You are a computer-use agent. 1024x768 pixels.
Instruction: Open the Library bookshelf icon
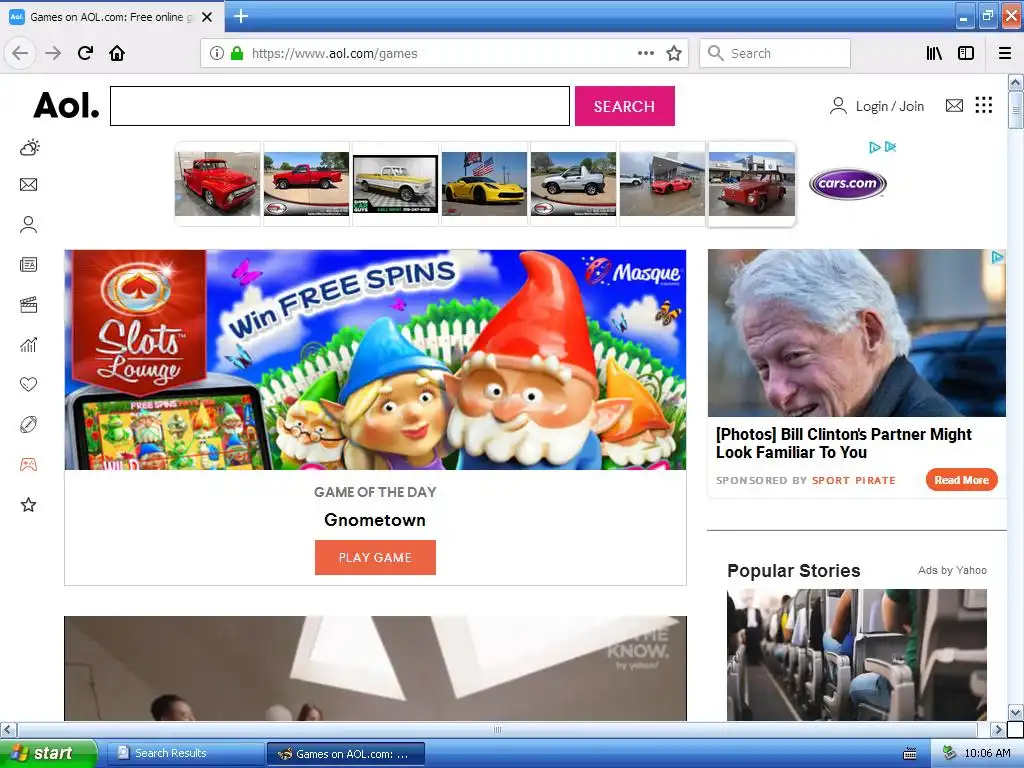tap(934, 53)
